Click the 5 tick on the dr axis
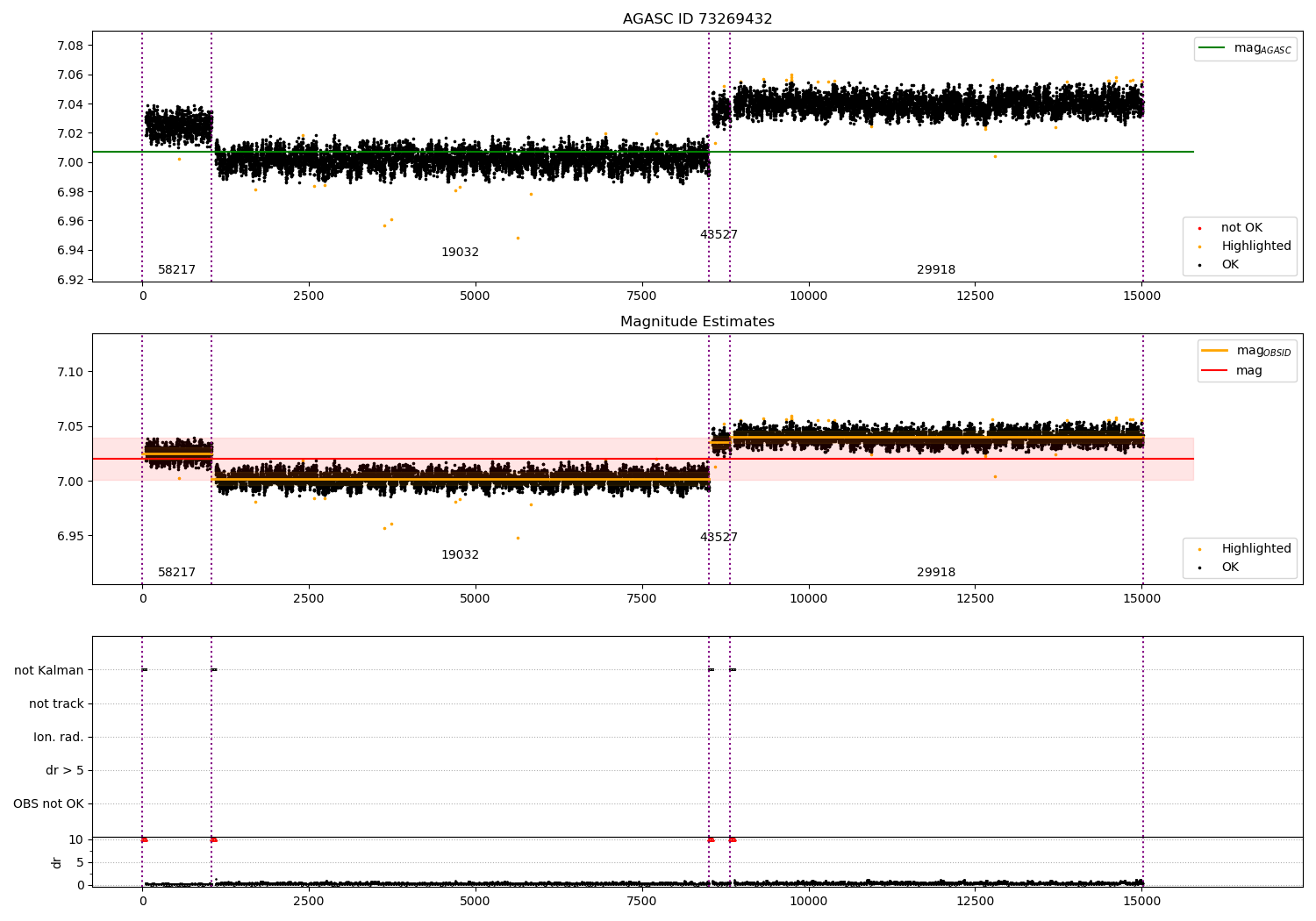Viewport: 1316px width, 921px height. (x=80, y=863)
